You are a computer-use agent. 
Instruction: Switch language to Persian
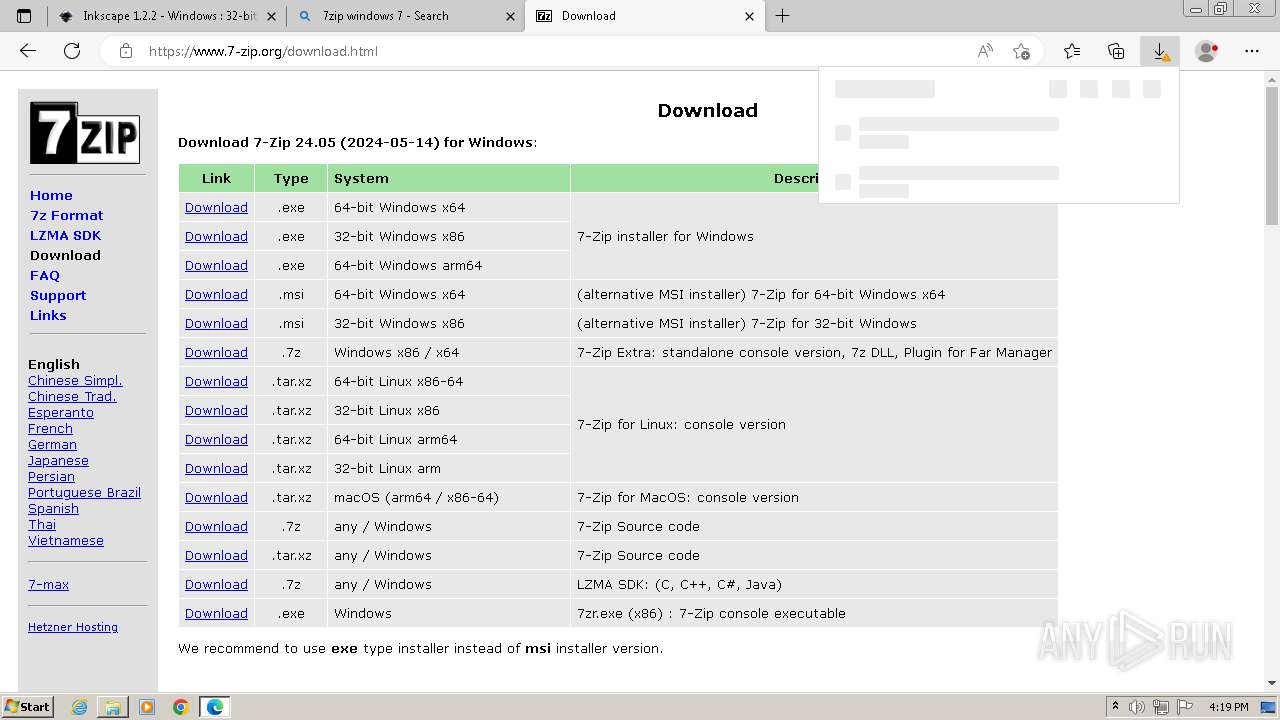pos(51,476)
